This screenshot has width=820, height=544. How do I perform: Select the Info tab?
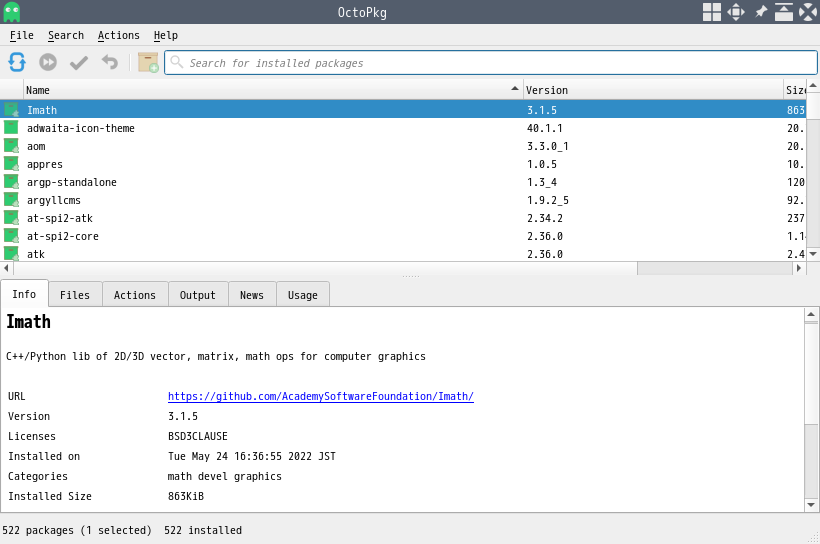point(24,293)
